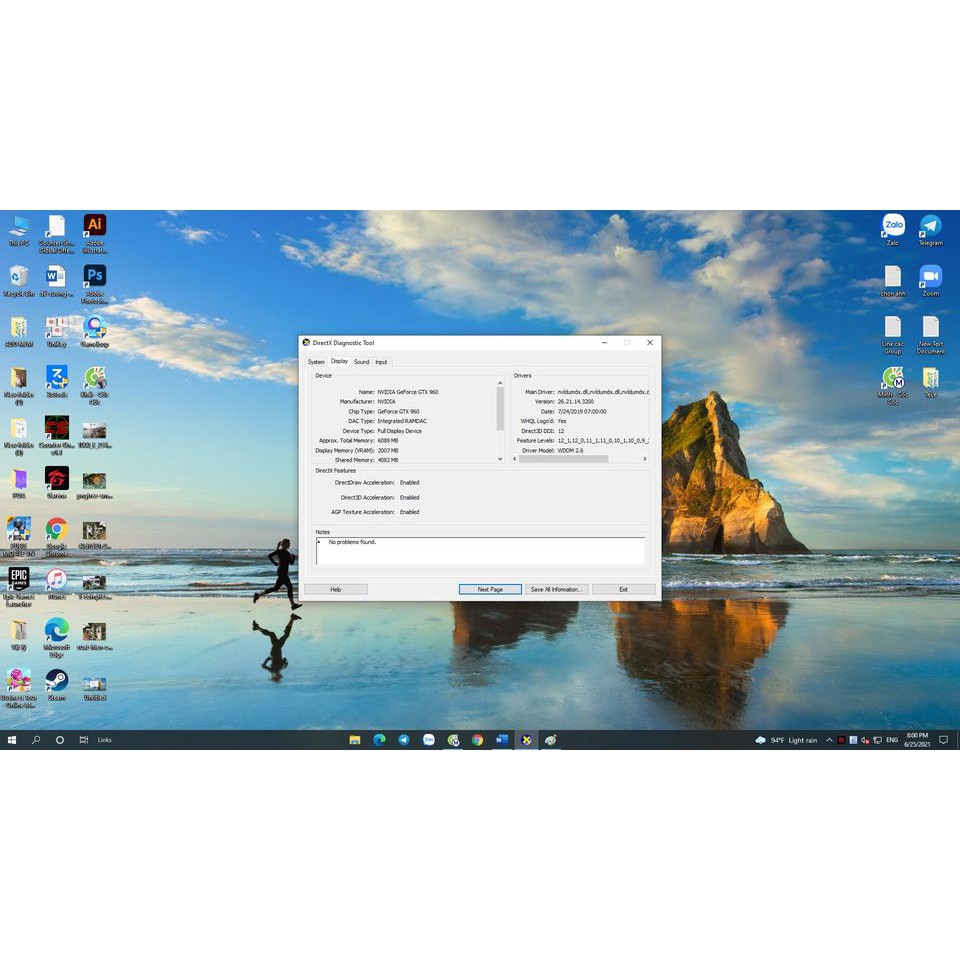This screenshot has width=960, height=960.
Task: Open the Epic Games Launcher desktop shortcut
Action: (19, 578)
